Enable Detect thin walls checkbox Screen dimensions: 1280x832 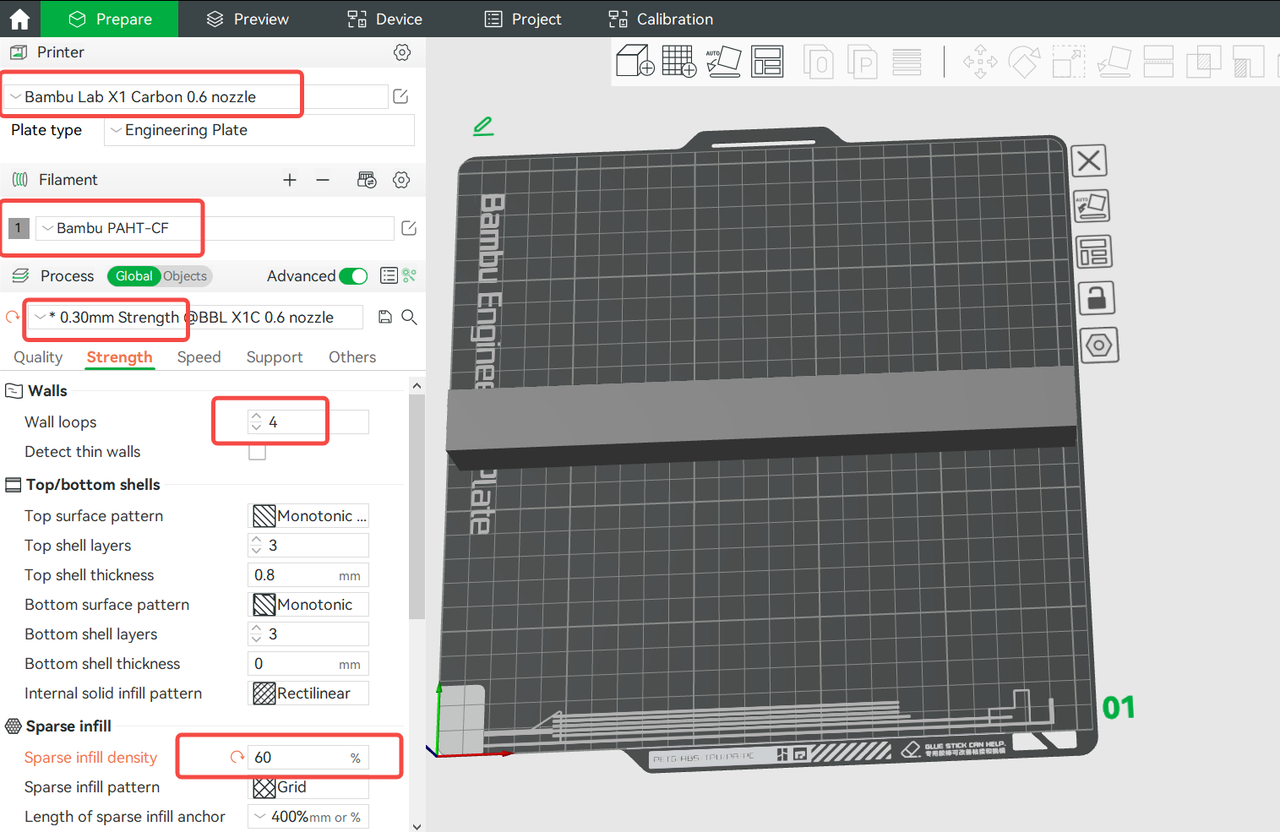(257, 452)
